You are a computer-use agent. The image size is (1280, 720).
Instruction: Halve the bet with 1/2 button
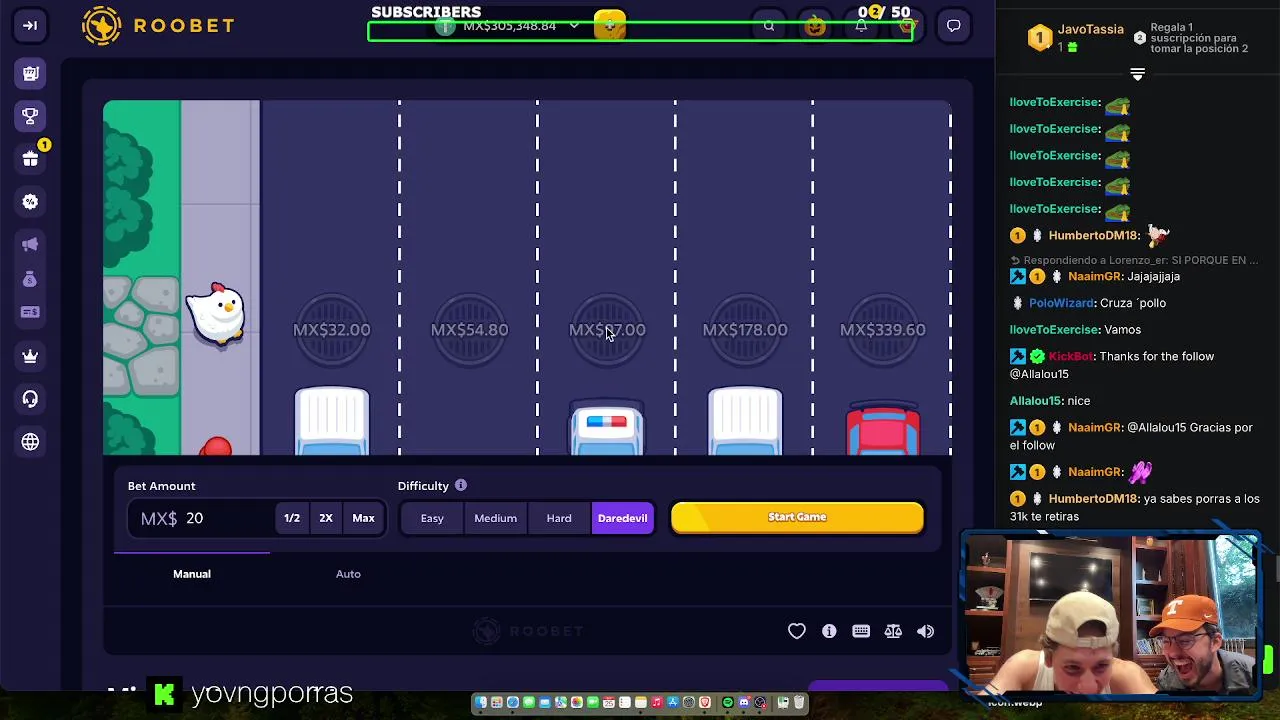[292, 518]
